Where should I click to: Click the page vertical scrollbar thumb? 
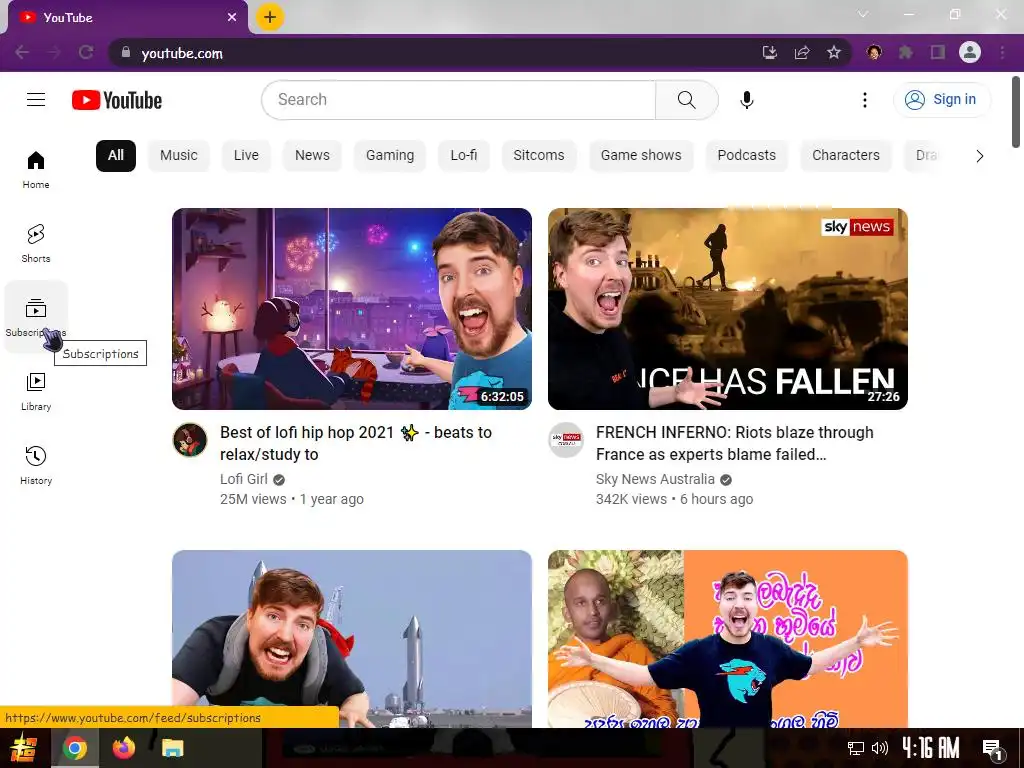point(1016,112)
